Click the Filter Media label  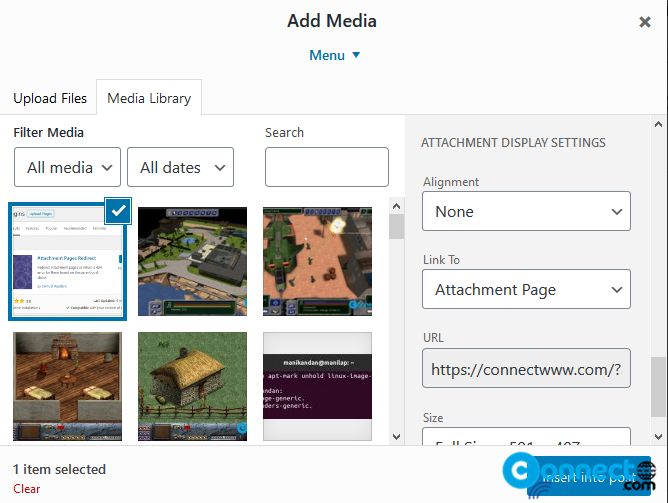pos(48,132)
